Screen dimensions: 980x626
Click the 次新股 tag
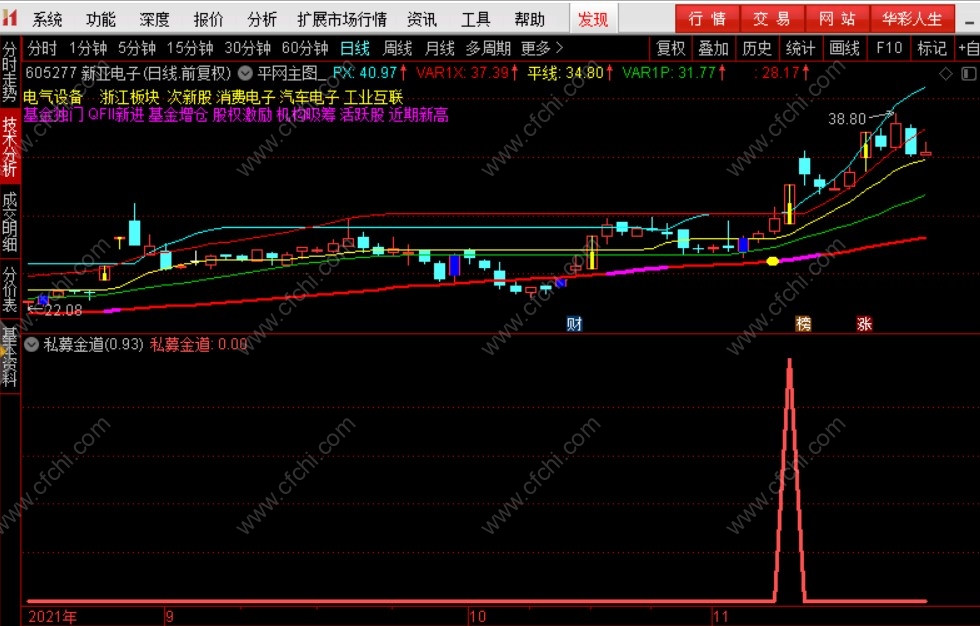pyautogui.click(x=189, y=97)
